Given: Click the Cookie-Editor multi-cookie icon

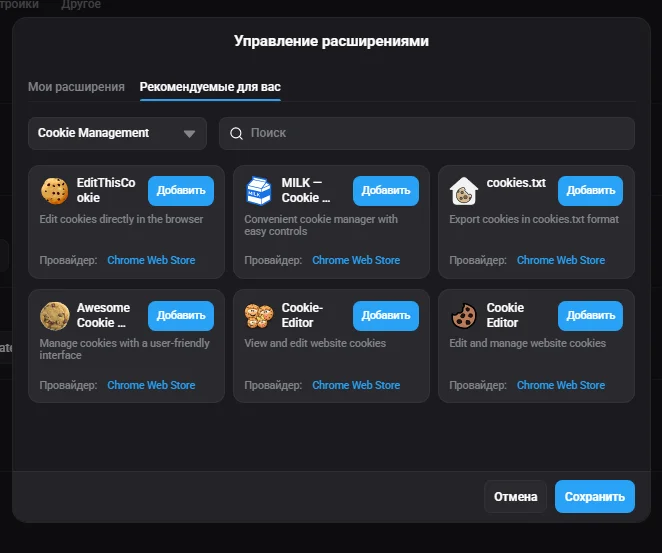Looking at the screenshot, I should point(259,316).
